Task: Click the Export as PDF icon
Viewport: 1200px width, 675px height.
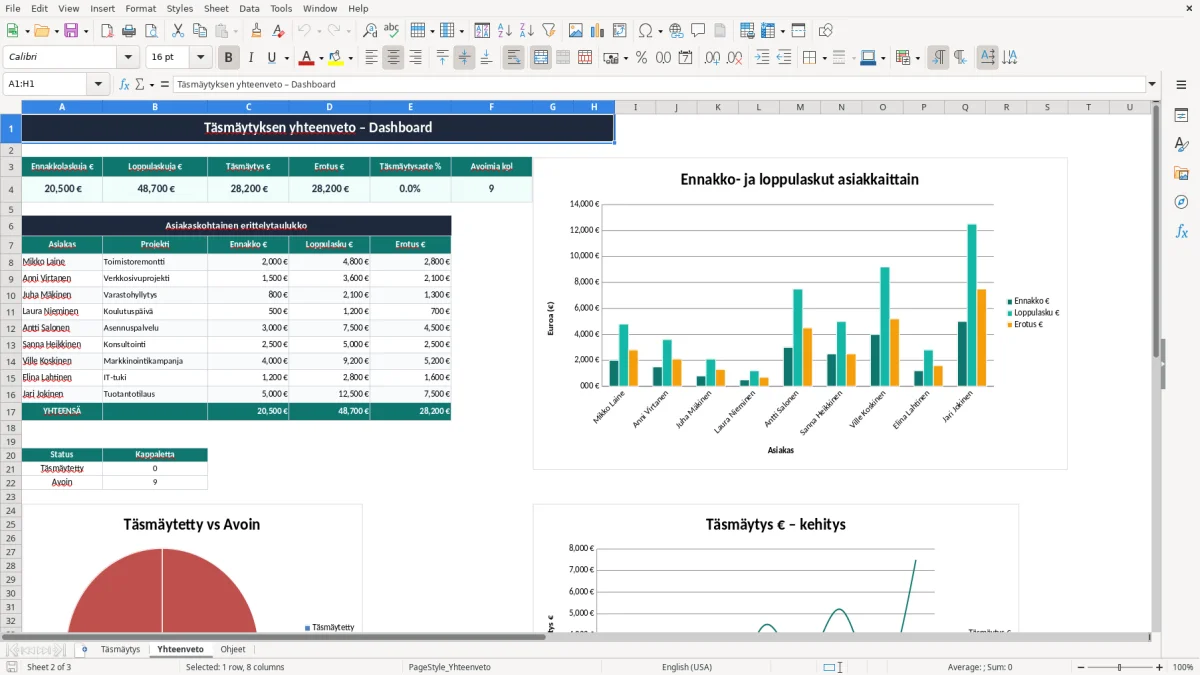Action: point(108,31)
